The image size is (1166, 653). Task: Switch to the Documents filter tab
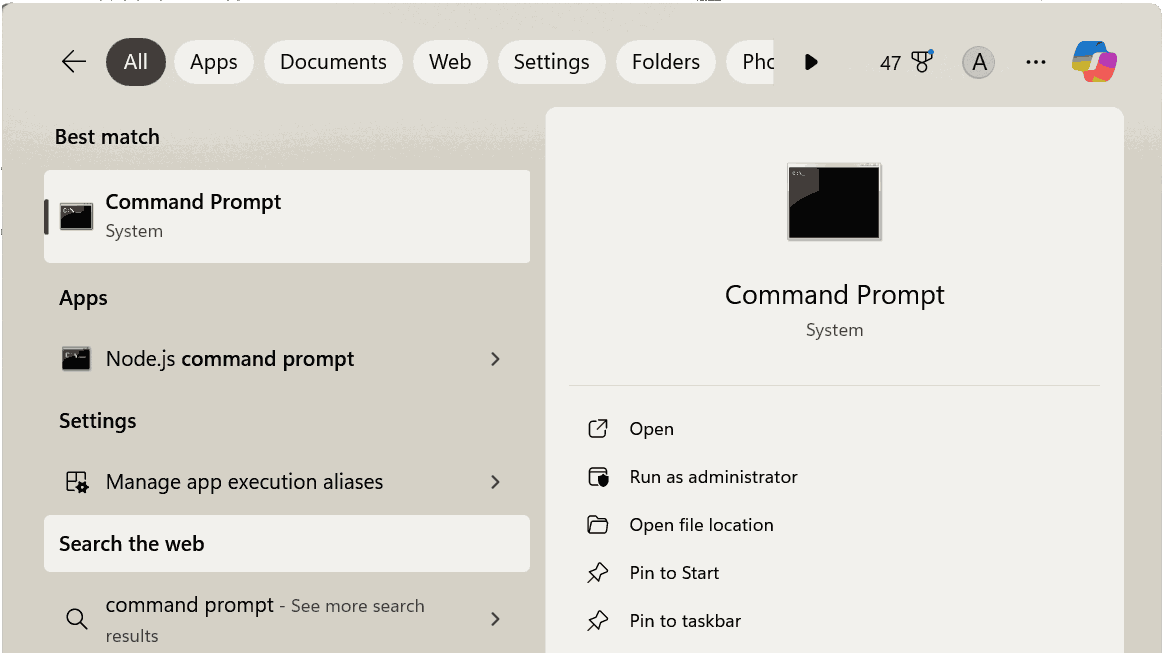pos(333,62)
